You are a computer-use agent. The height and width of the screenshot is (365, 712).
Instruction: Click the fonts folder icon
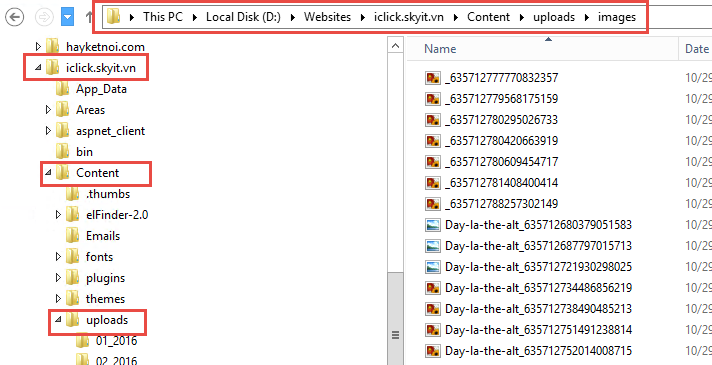(73, 256)
